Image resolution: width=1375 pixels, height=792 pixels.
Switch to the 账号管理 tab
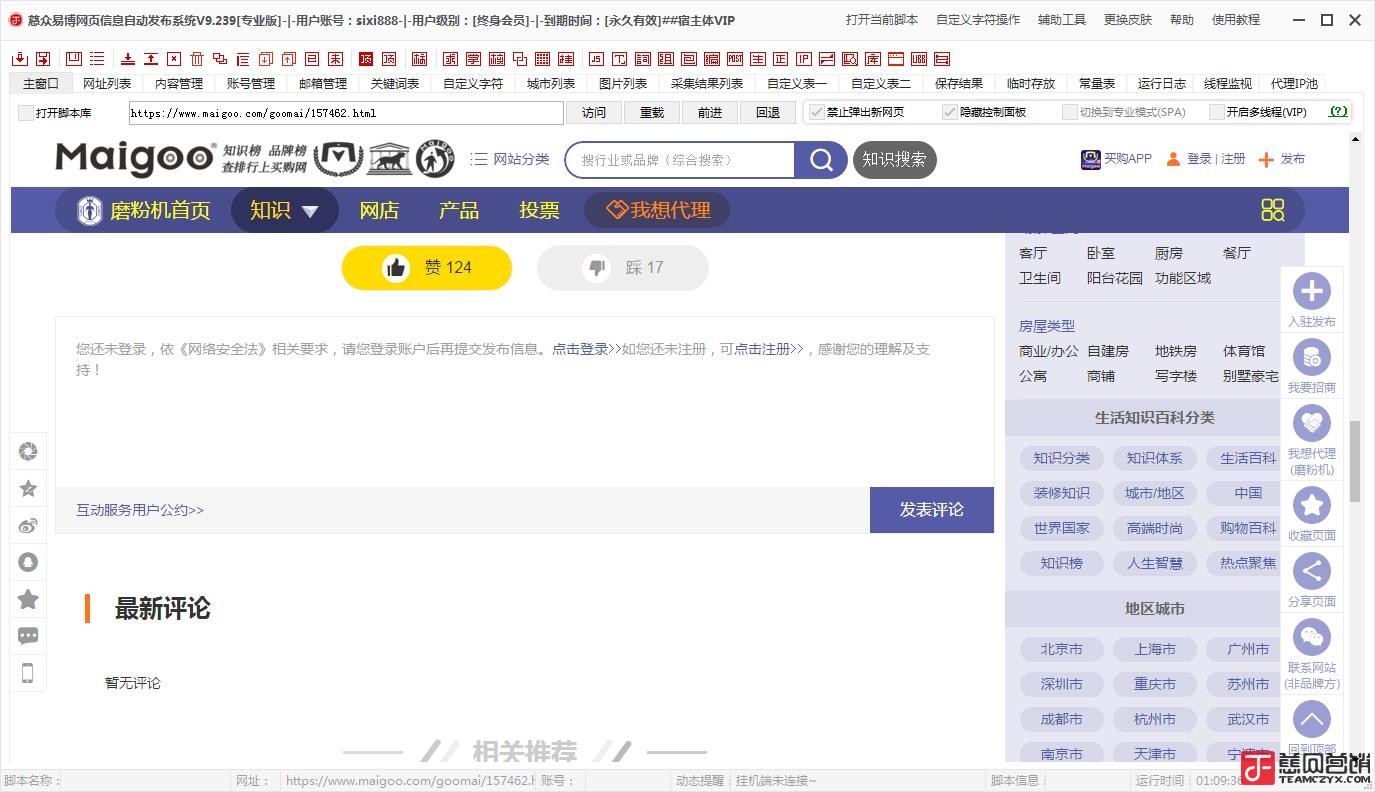(x=251, y=84)
